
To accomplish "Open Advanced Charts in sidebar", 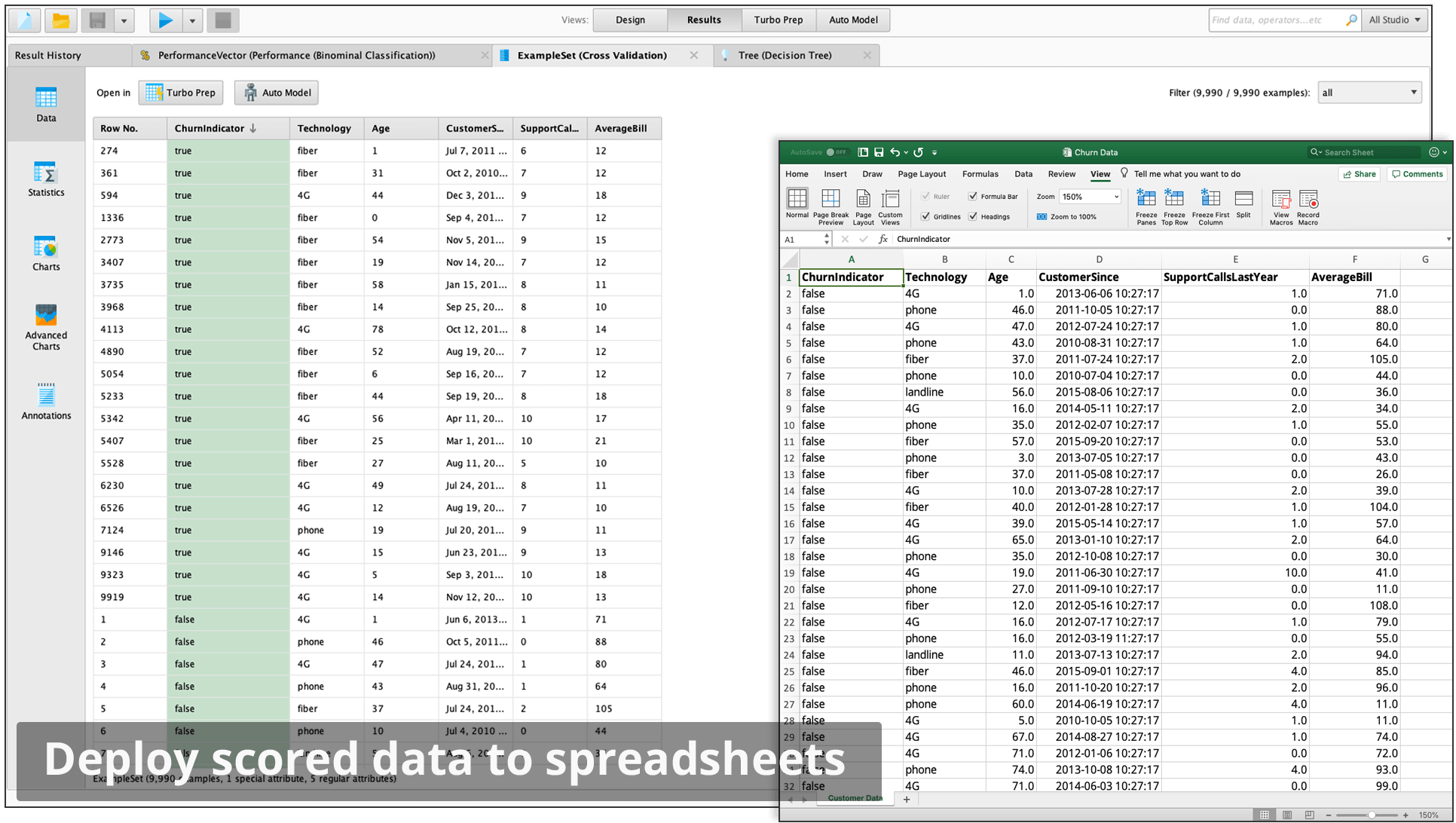I will click(46, 327).
